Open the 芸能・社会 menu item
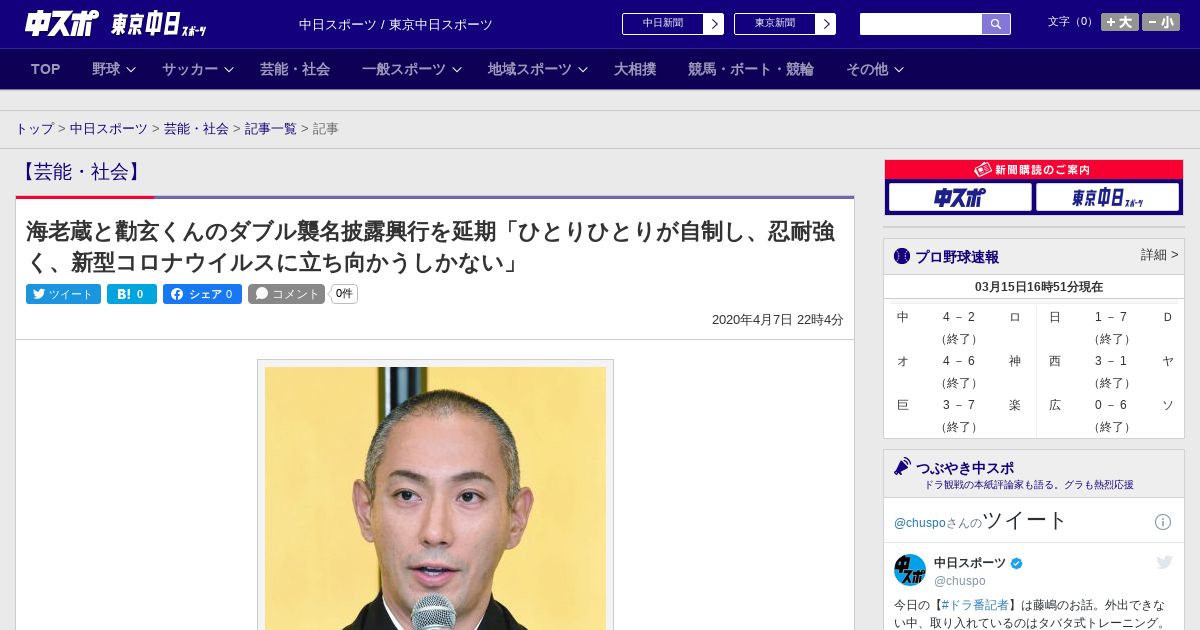The height and width of the screenshot is (630, 1200). click(295, 69)
